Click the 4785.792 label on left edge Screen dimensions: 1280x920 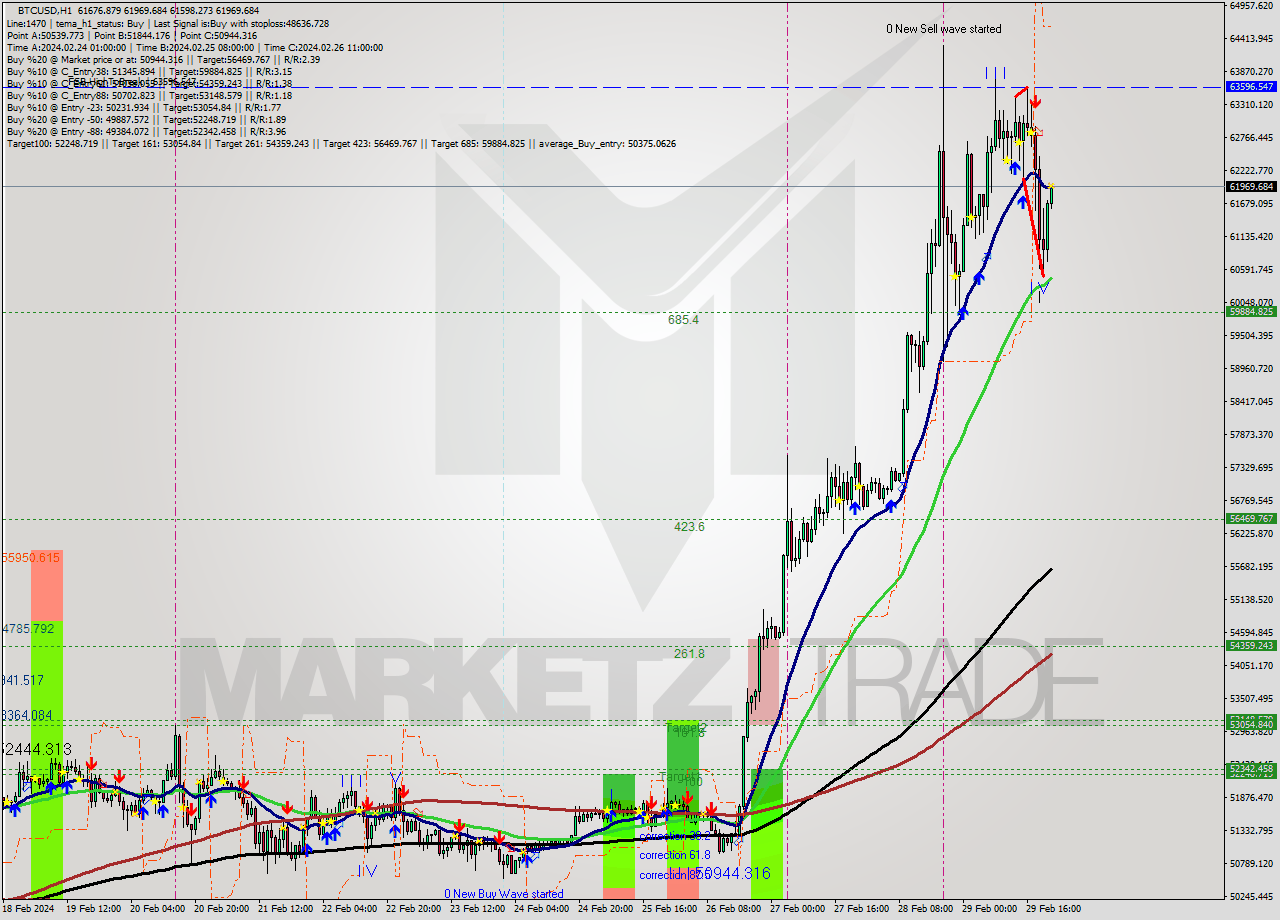28,628
